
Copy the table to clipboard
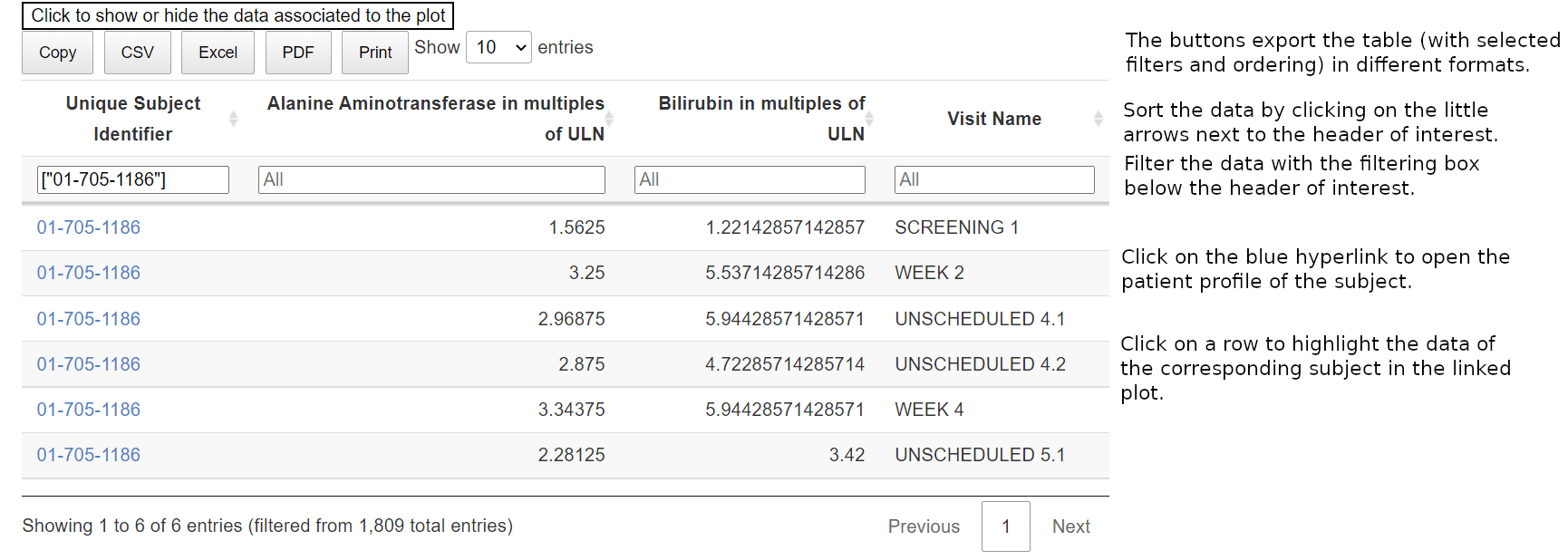[57, 53]
